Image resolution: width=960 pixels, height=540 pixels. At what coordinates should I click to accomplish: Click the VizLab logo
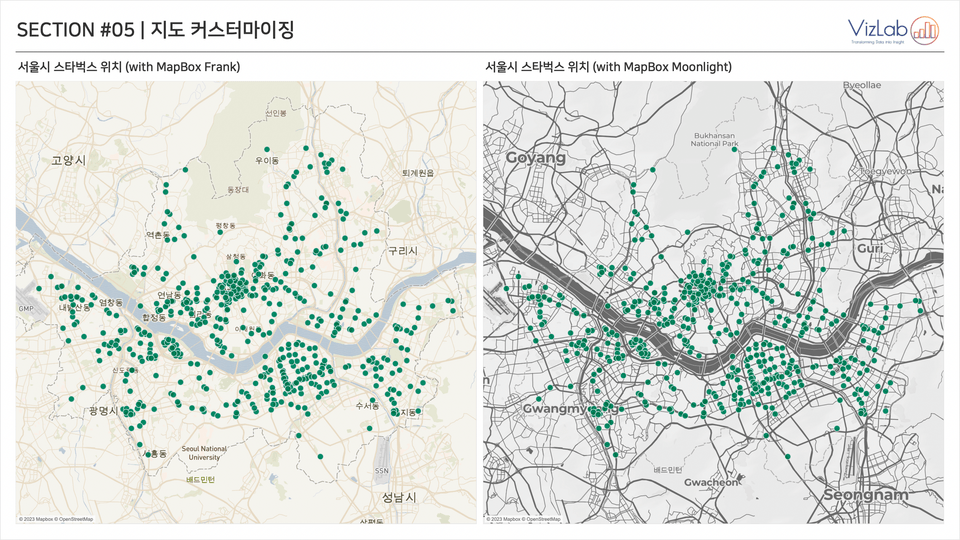click(x=893, y=30)
